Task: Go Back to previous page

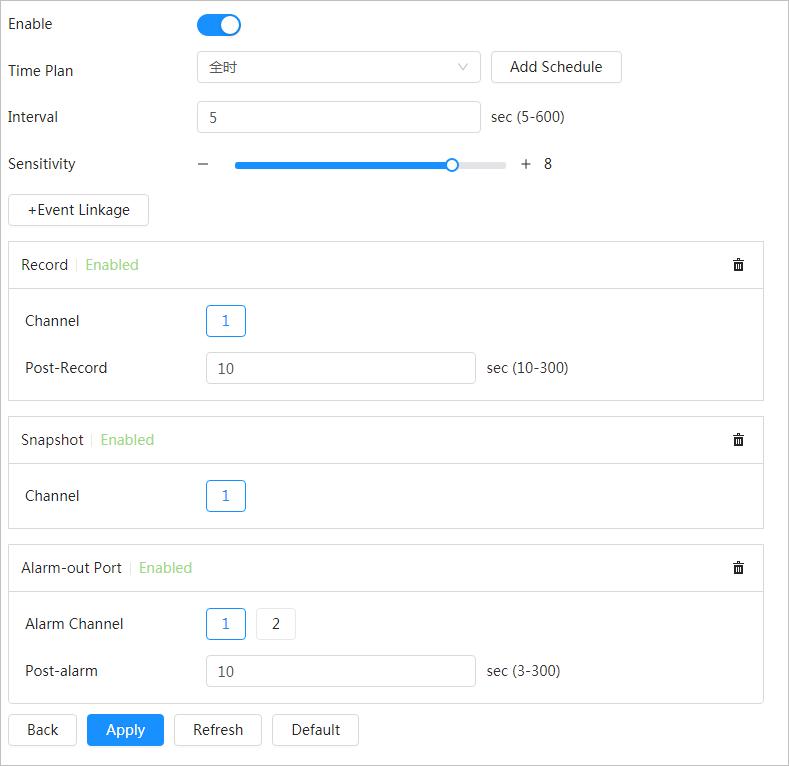Action: (42, 730)
